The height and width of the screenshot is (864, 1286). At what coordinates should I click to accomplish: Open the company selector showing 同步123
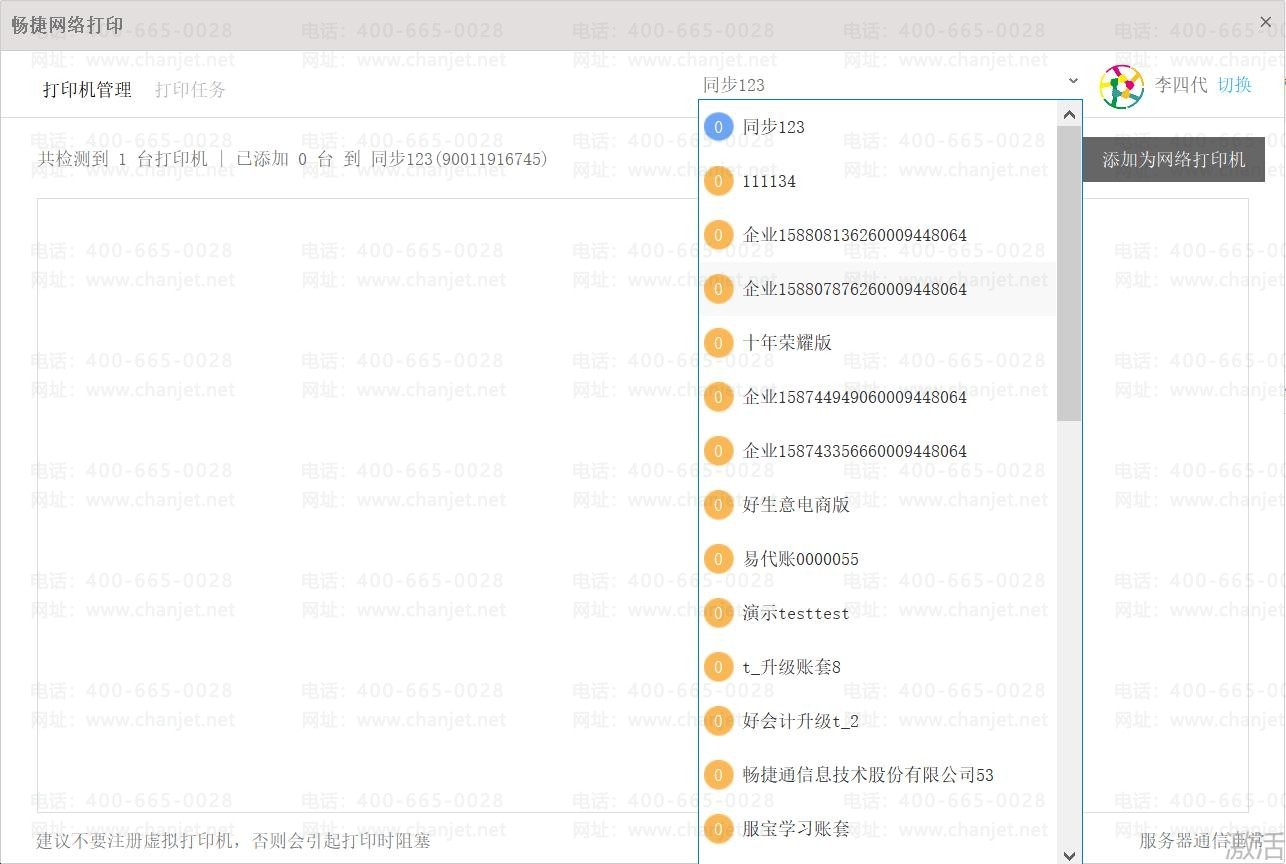click(x=890, y=85)
